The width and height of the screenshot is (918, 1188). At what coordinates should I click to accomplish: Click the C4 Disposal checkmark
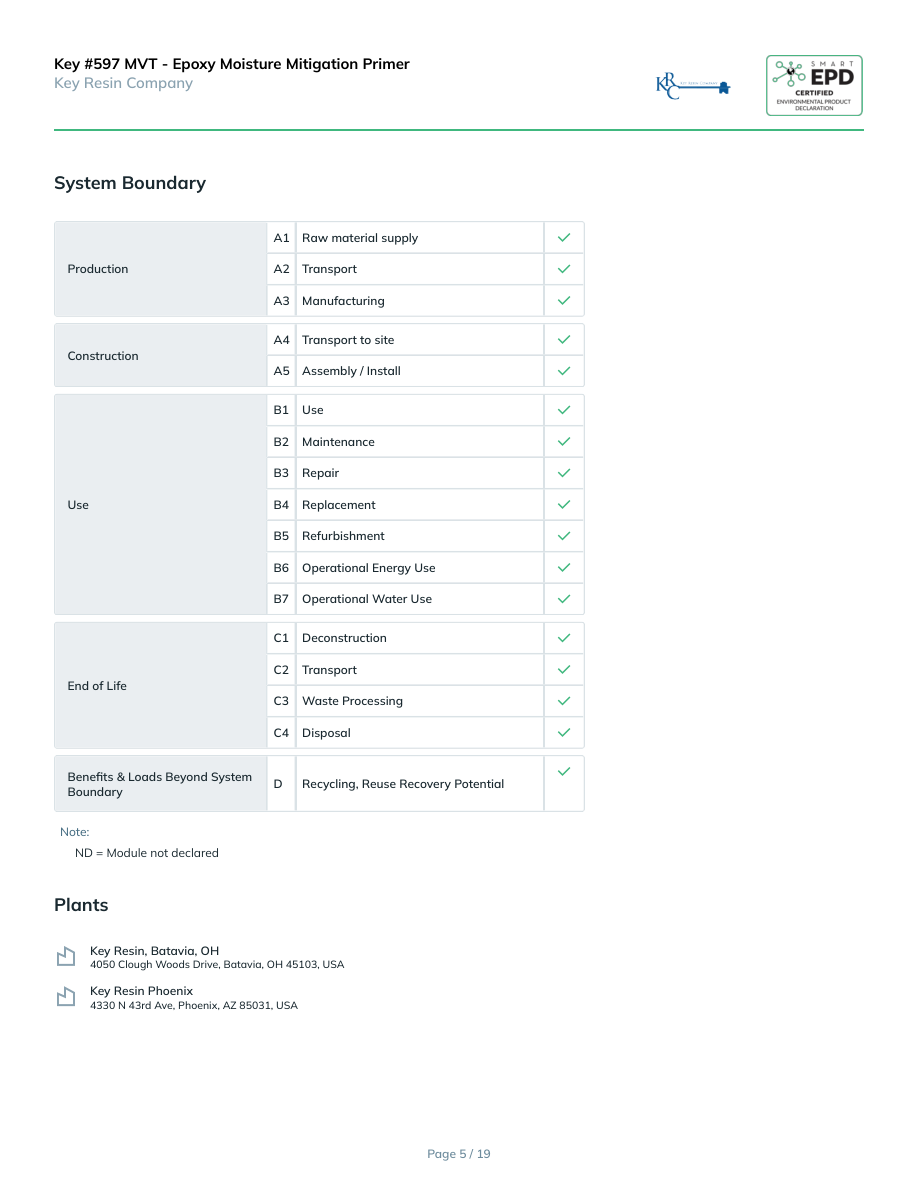pyautogui.click(x=564, y=733)
